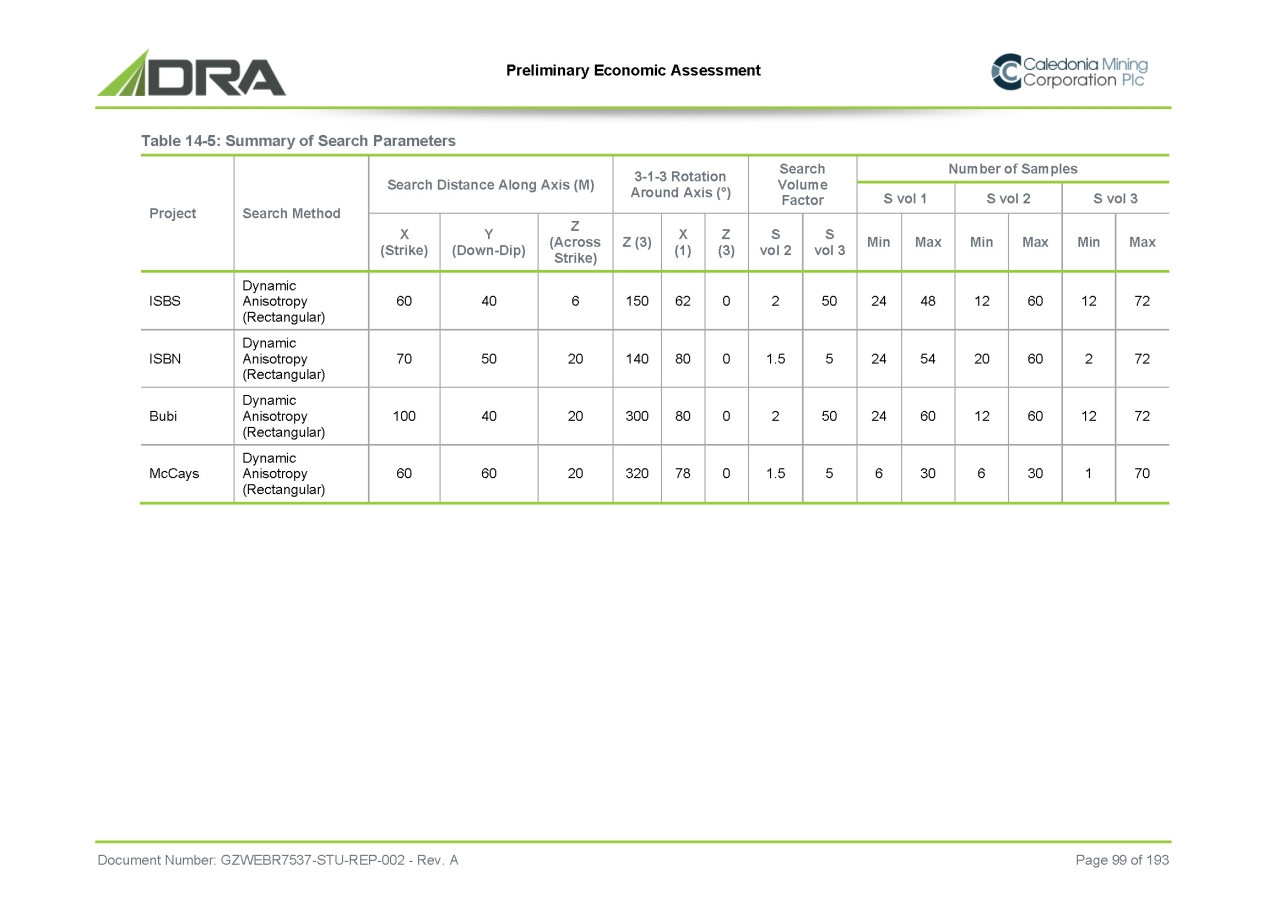1288x911 pixels.
Task: Select the ISBN project row label
Action: pos(165,359)
